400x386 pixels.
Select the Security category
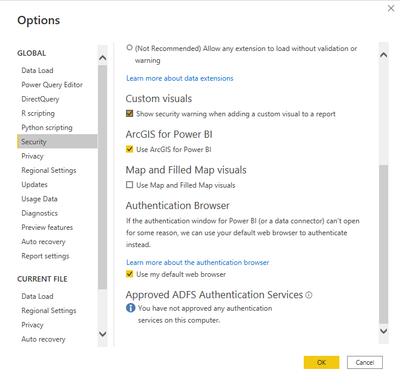point(57,141)
